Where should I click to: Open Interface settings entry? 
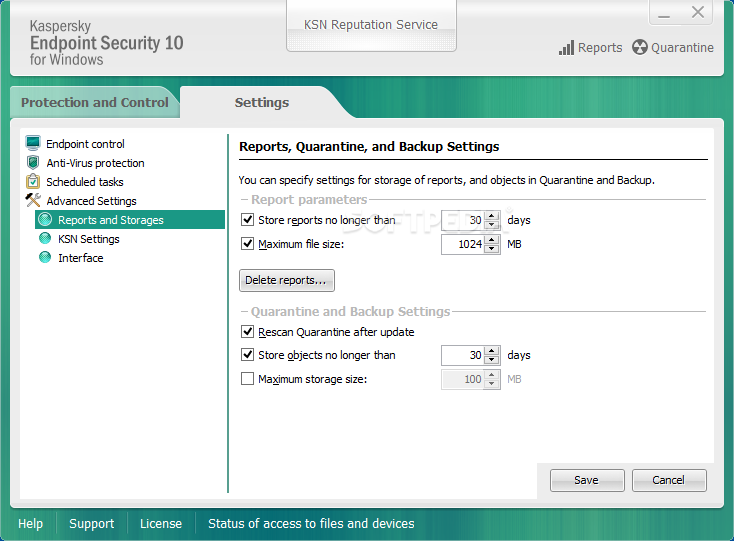81,258
